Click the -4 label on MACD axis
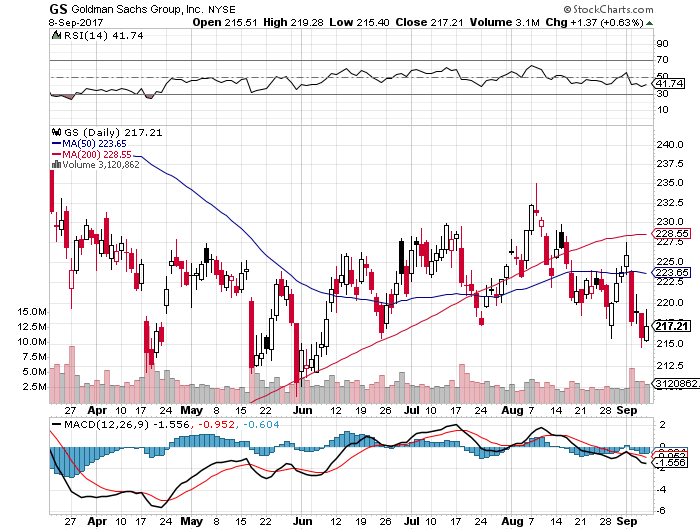This screenshot has height=530, width=700. (x=661, y=489)
